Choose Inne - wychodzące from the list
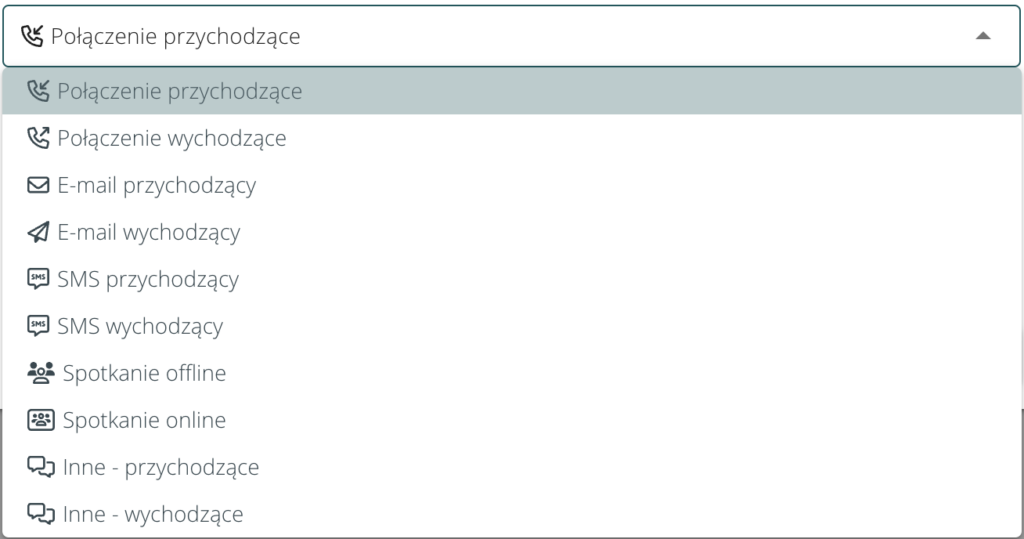 pyautogui.click(x=152, y=515)
